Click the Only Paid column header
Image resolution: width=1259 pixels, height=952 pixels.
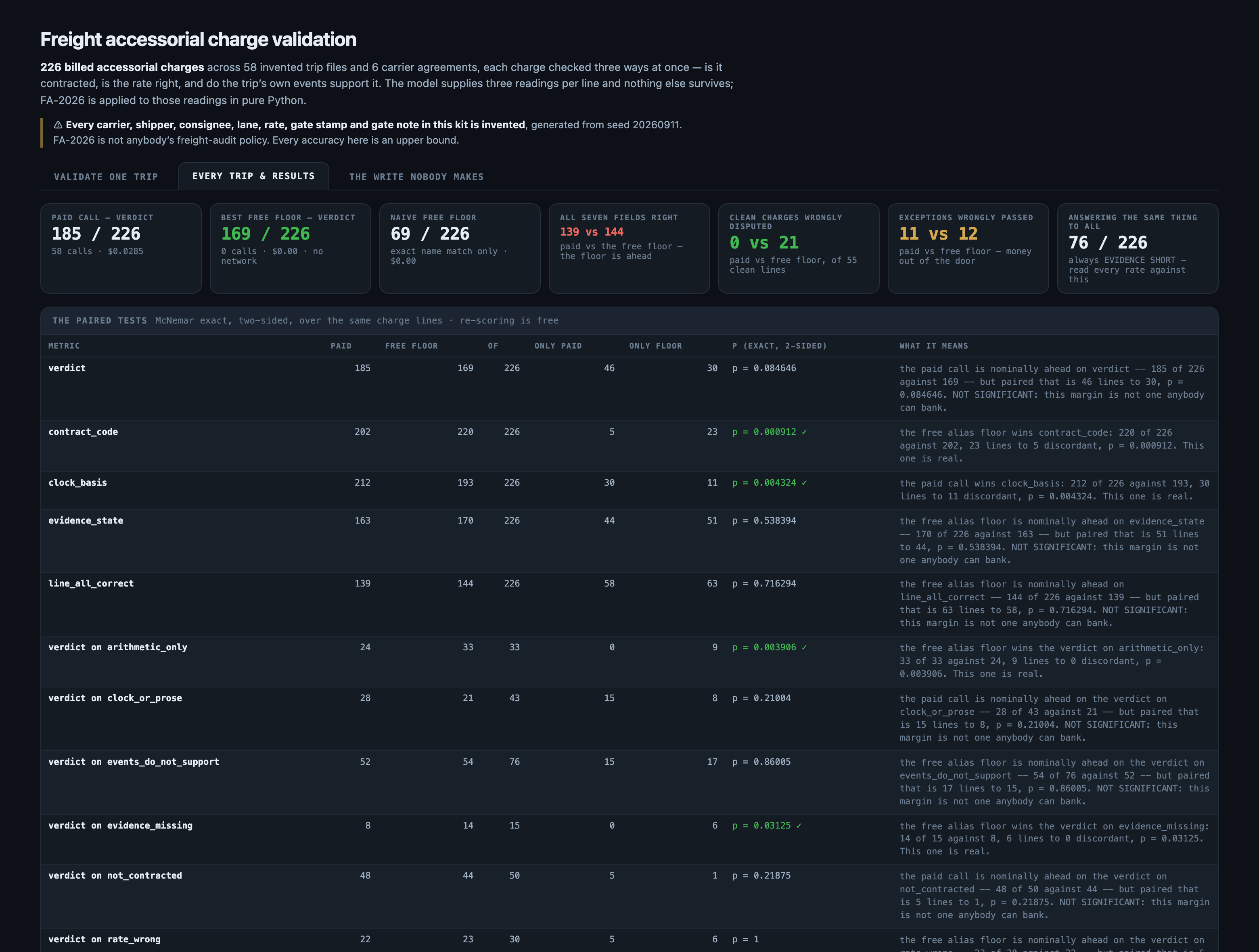pos(558,346)
